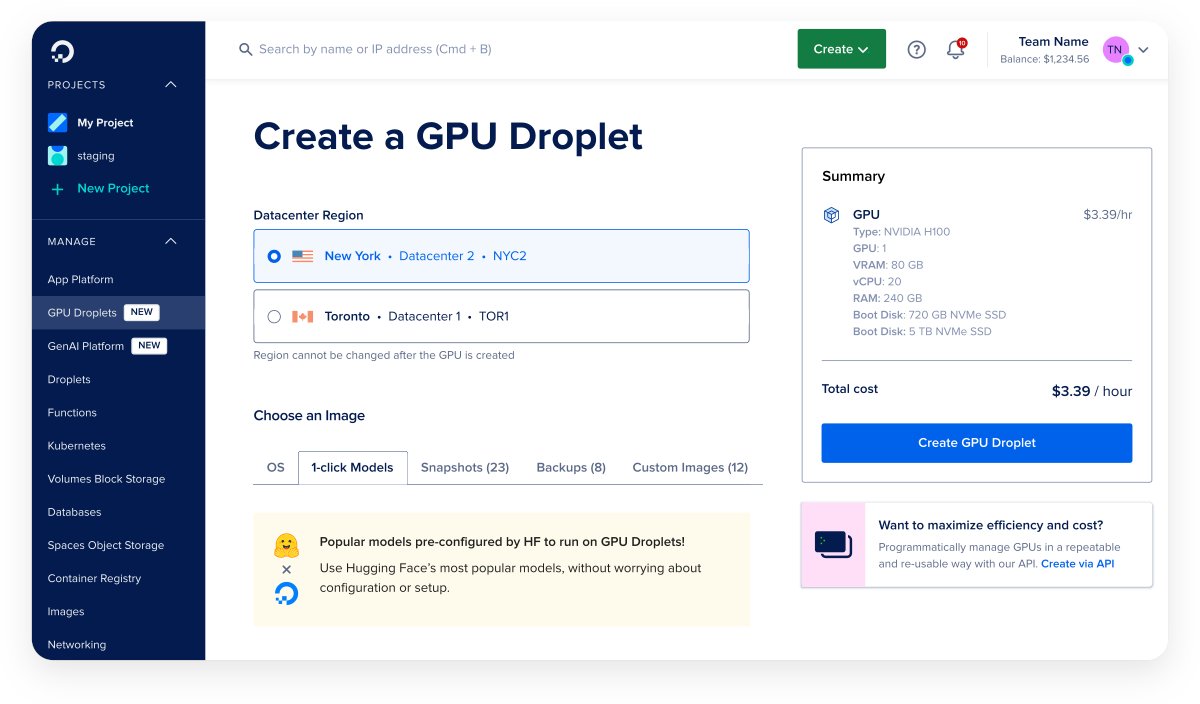Open the notifications bell
This screenshot has width=1200, height=704.
pos(955,49)
